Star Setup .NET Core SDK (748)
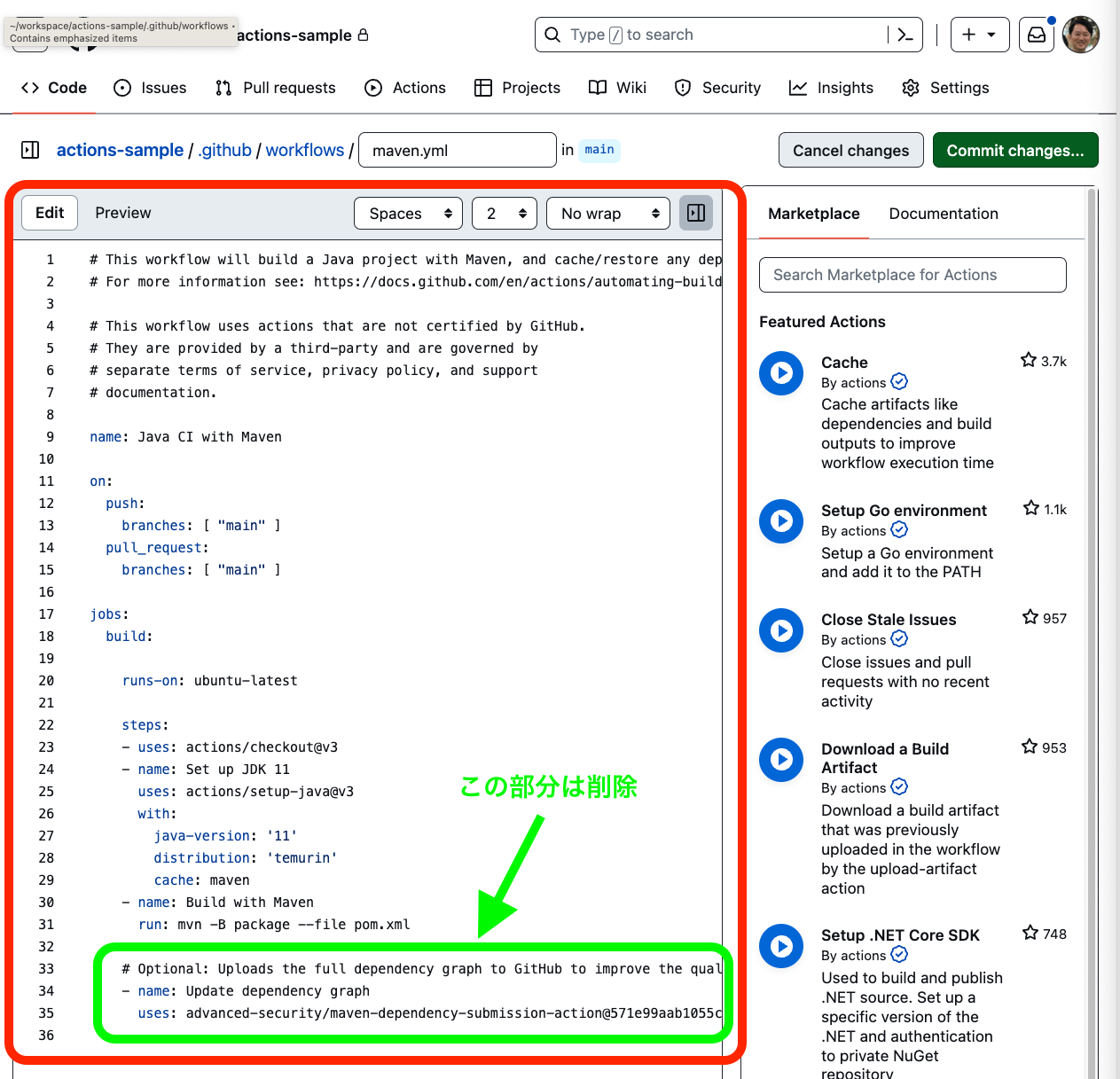The width and height of the screenshot is (1120, 1079). (x=1030, y=933)
